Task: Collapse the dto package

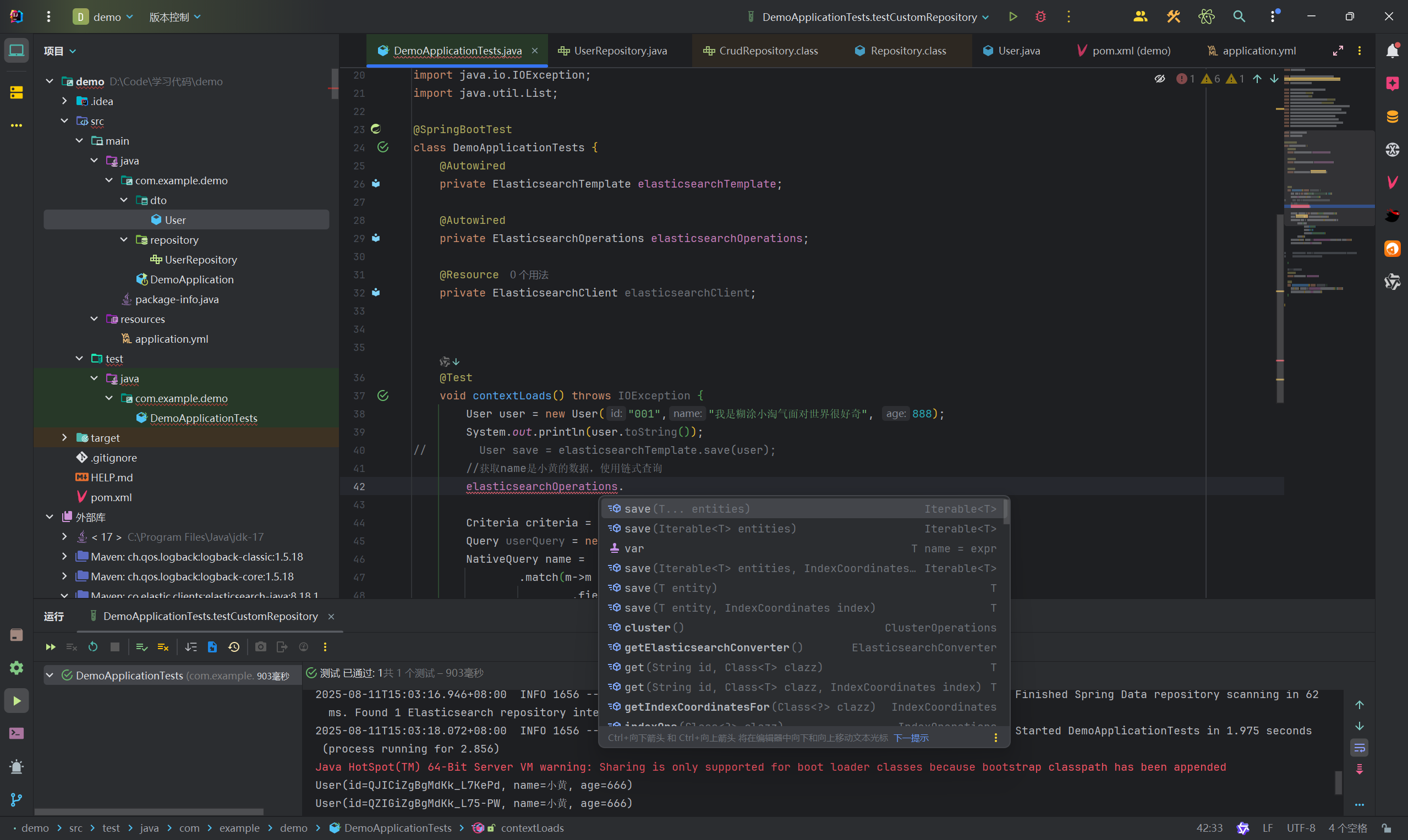Action: (124, 200)
